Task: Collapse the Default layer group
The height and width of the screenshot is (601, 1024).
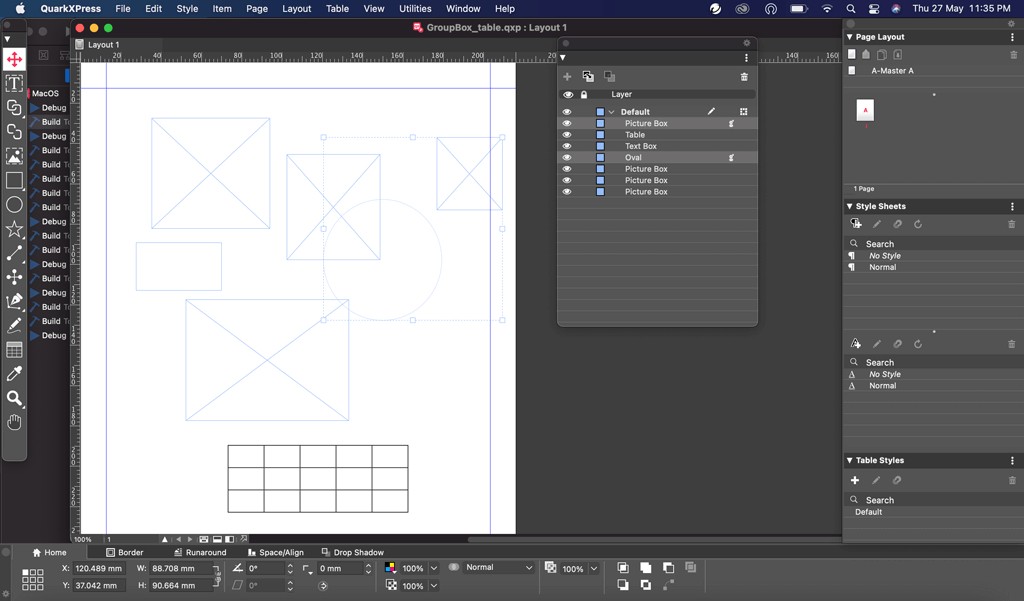Action: (x=611, y=111)
